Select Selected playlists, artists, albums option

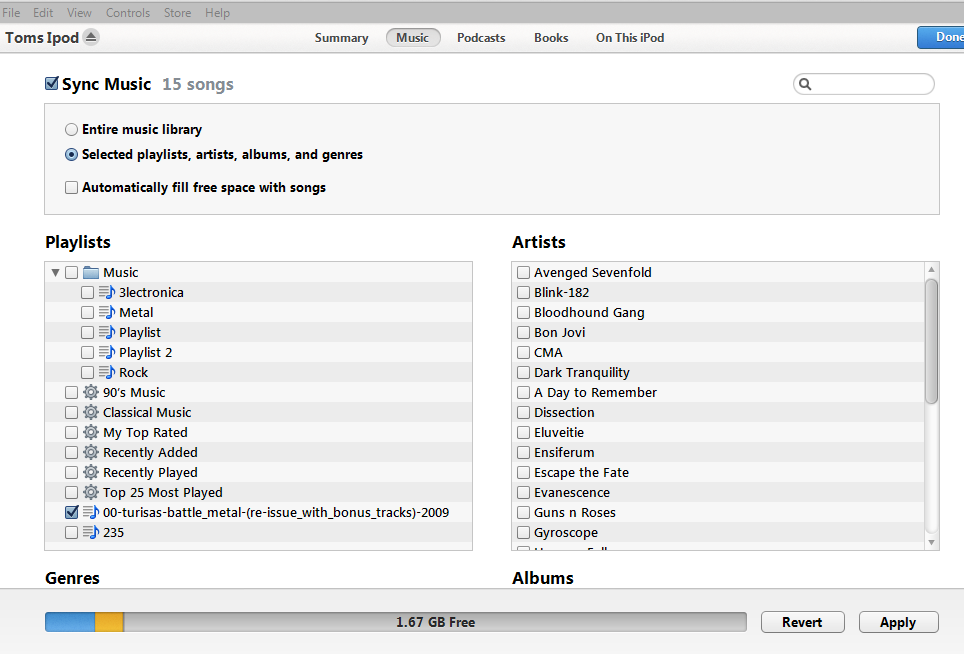(71, 155)
